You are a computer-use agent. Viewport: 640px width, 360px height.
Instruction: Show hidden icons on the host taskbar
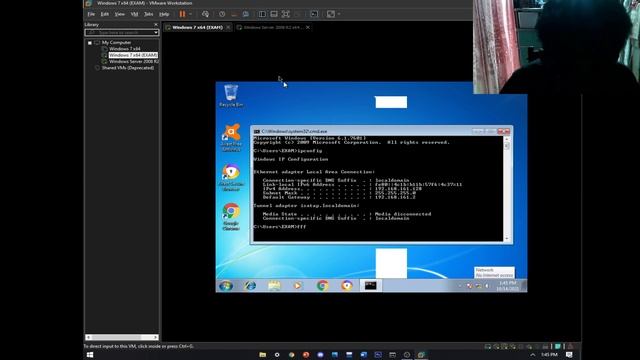click(x=532, y=355)
